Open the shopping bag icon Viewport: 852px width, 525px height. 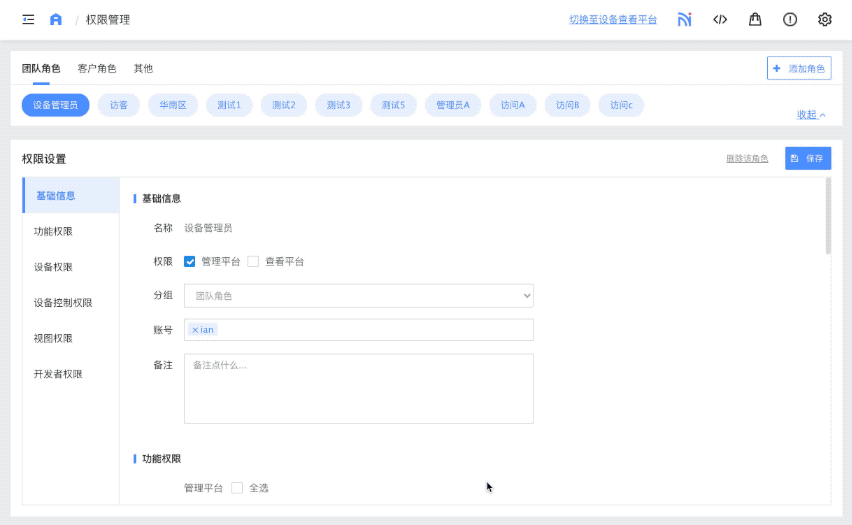[x=755, y=19]
